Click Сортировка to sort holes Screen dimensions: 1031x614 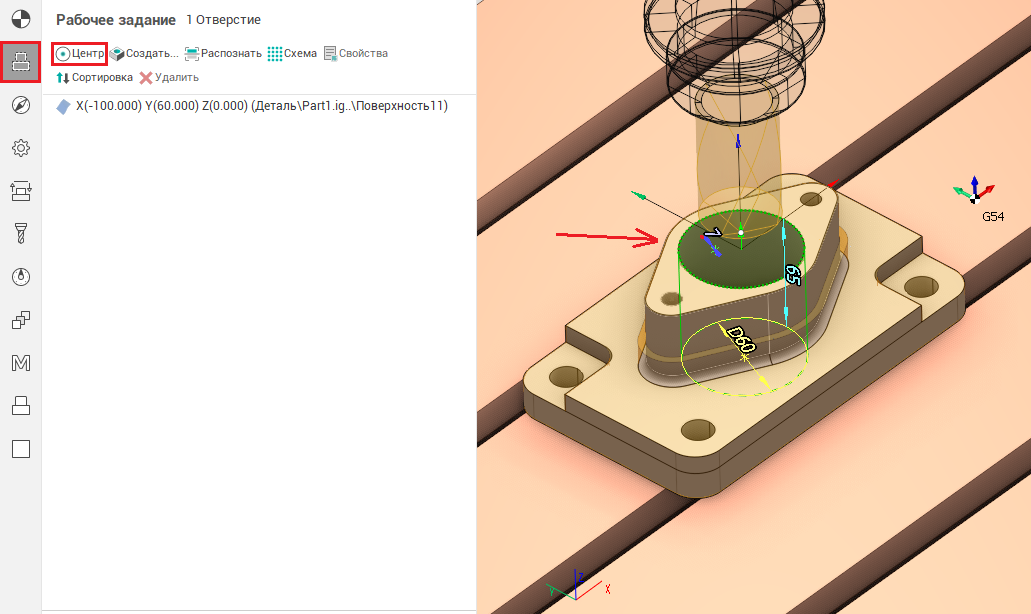point(94,77)
